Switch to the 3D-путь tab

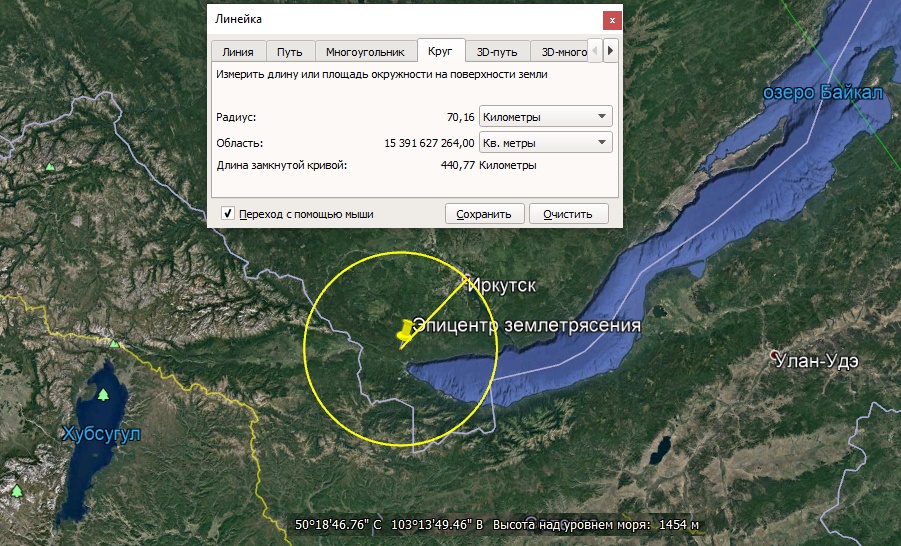tap(496, 52)
